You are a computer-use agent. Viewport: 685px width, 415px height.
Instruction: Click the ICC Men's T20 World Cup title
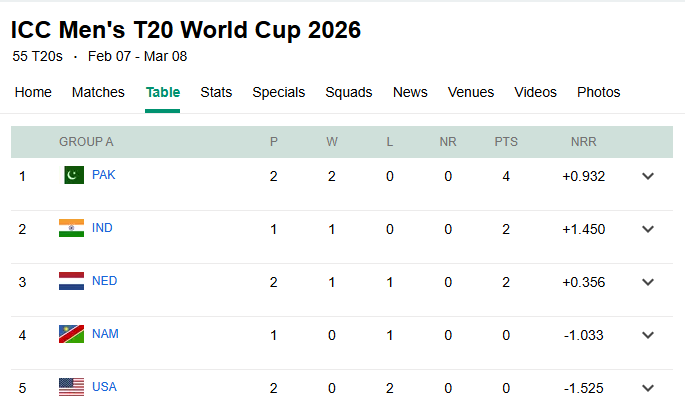(186, 30)
